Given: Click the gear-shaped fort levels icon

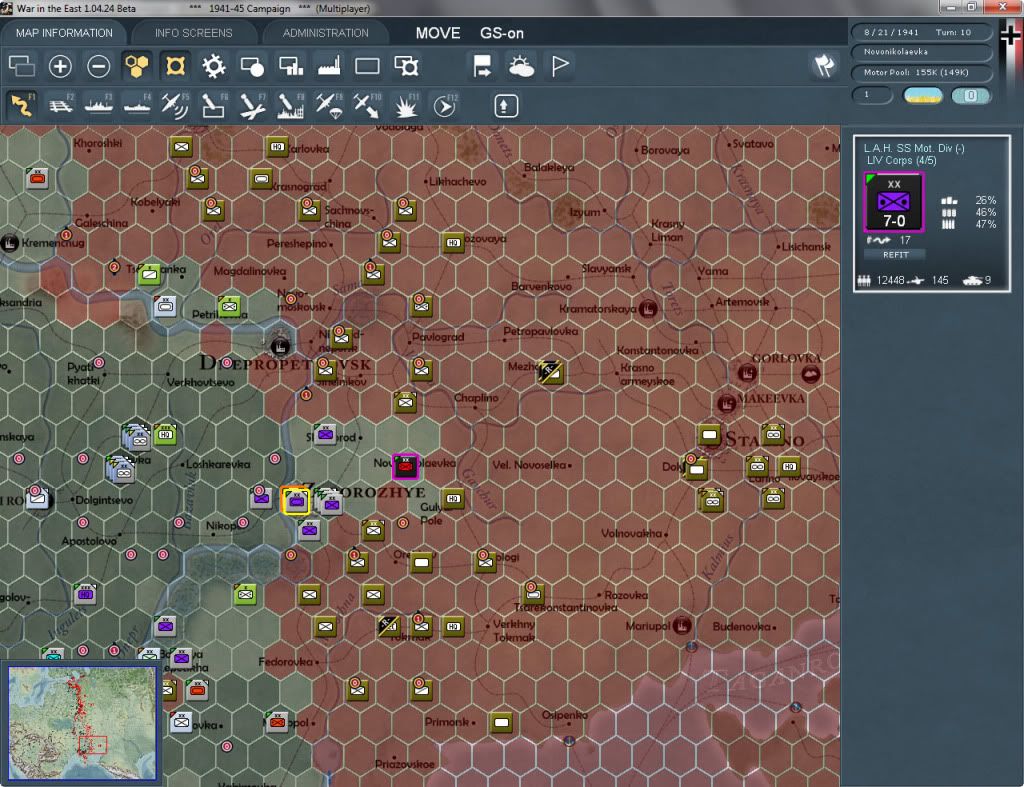Looking at the screenshot, I should (x=214, y=66).
